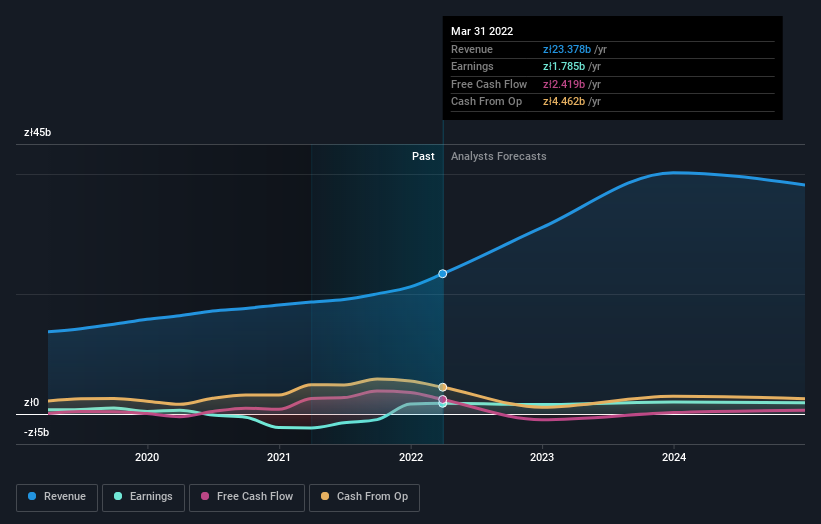Screen dimensions: 821x524
Task: Click the Mar 31 2022 tooltip date
Action: point(482,31)
